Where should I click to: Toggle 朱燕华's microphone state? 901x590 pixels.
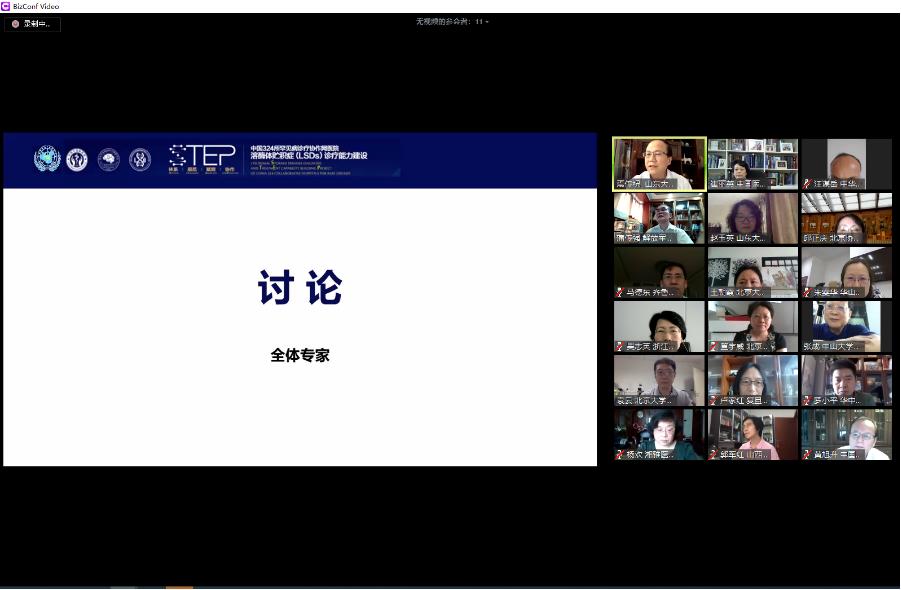806,292
